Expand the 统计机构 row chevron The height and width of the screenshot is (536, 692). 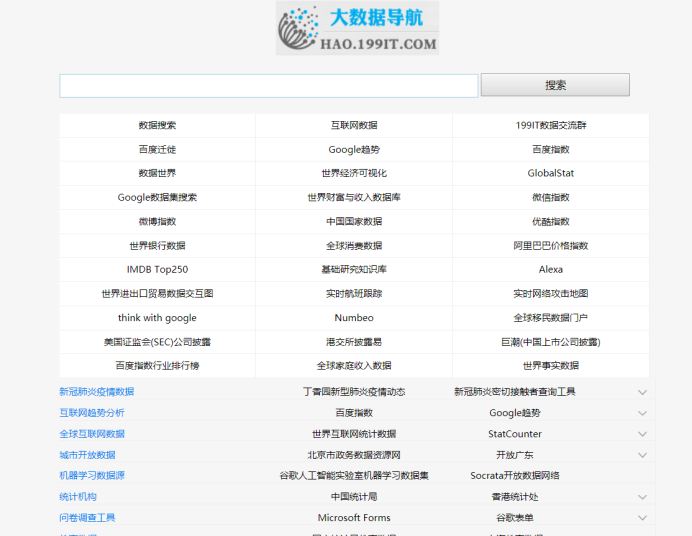tap(643, 497)
